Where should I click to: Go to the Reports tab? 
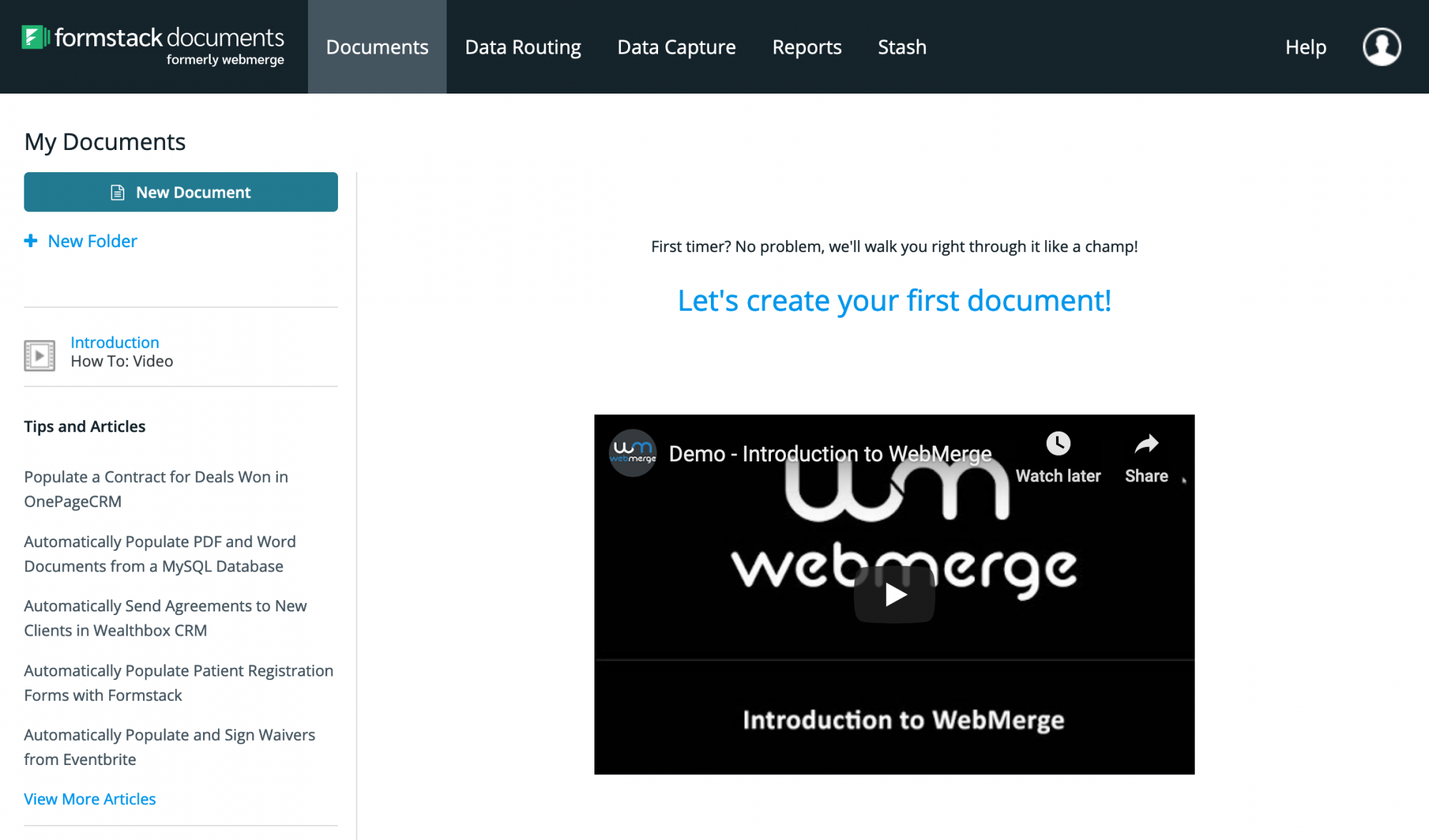pyautogui.click(x=807, y=47)
